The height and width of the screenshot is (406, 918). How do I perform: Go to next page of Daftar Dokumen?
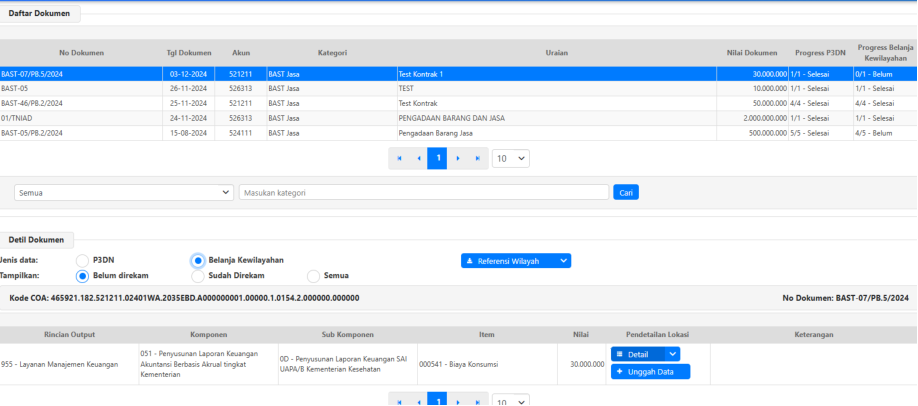click(x=457, y=158)
